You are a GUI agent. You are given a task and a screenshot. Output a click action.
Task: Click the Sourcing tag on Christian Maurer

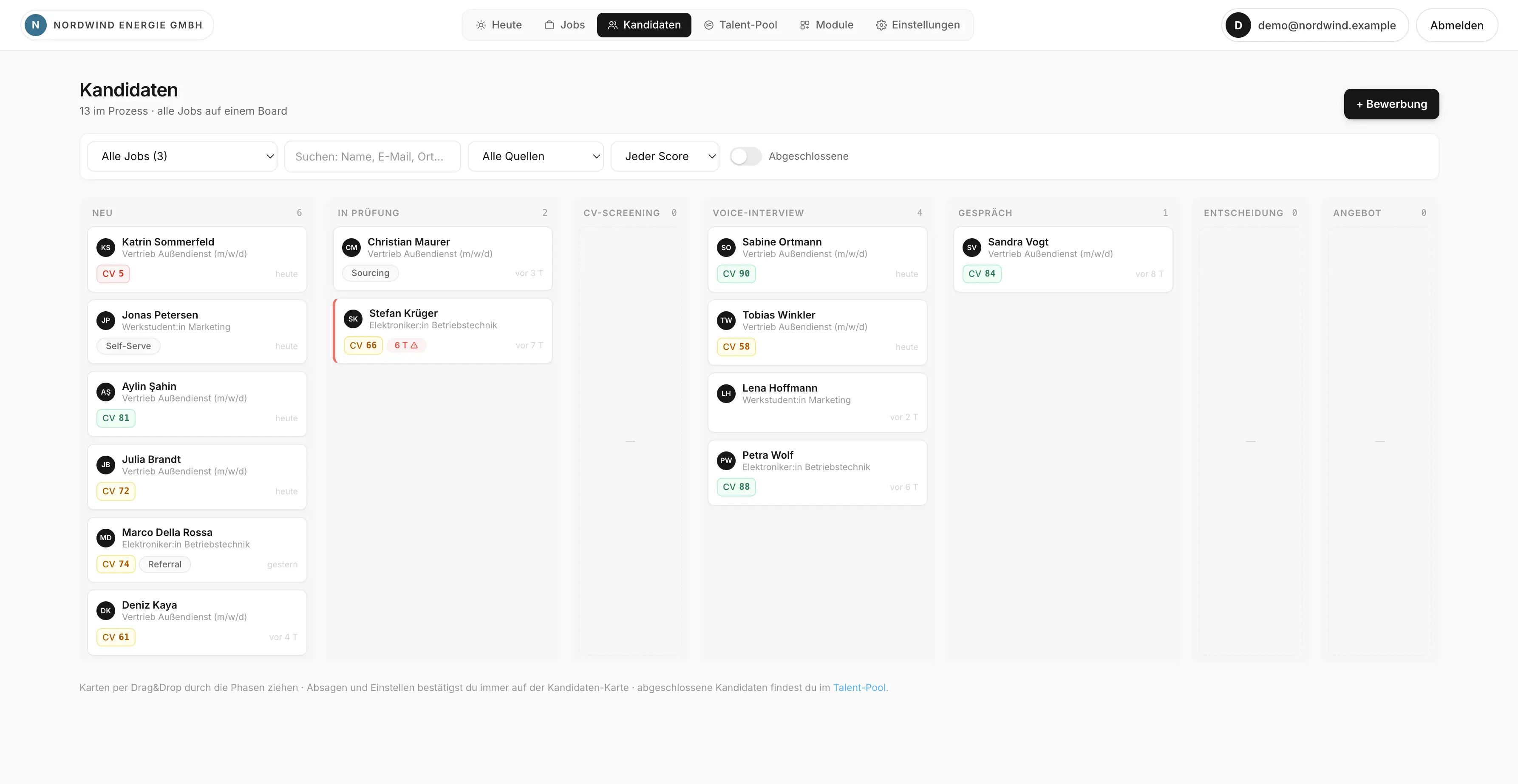click(x=370, y=273)
